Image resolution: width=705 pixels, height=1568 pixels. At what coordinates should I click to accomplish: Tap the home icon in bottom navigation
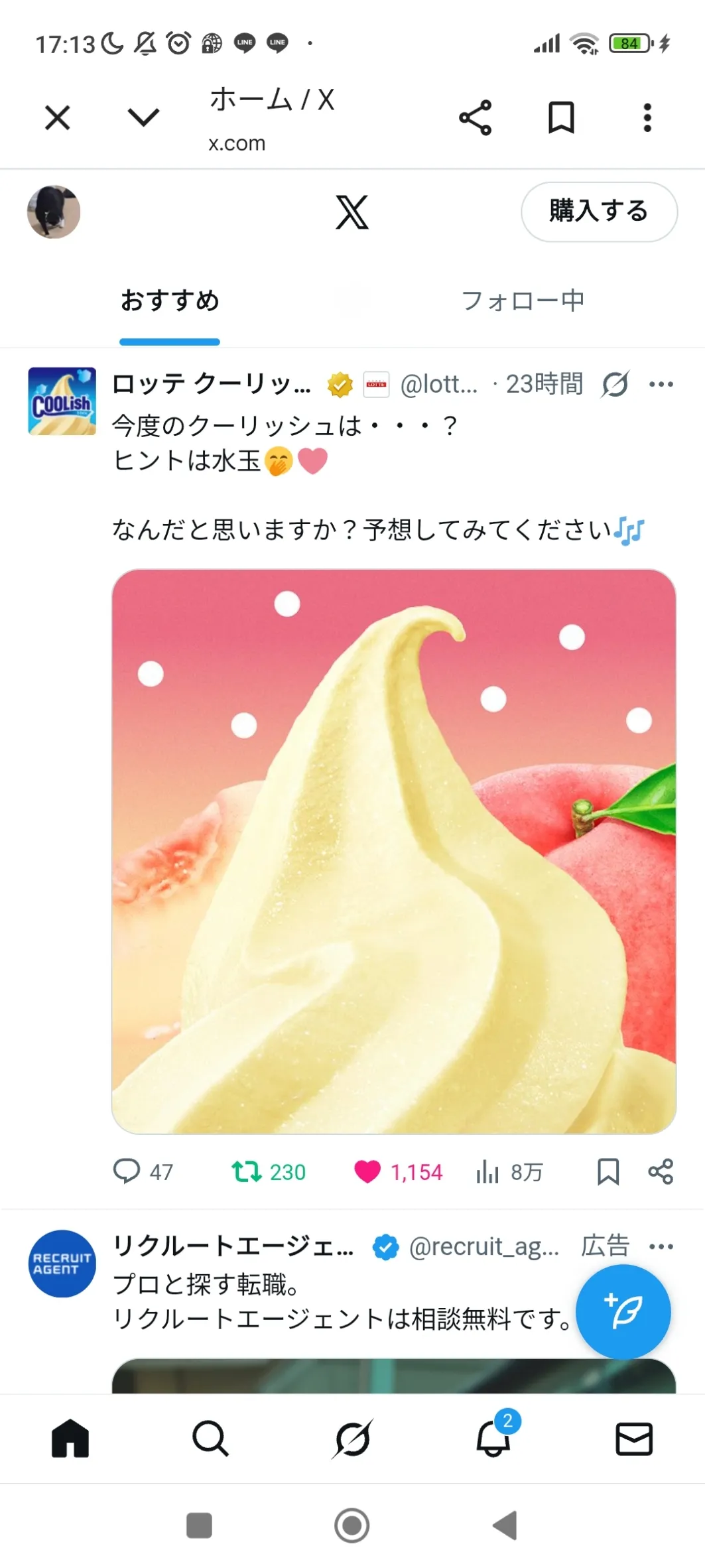(x=70, y=1439)
